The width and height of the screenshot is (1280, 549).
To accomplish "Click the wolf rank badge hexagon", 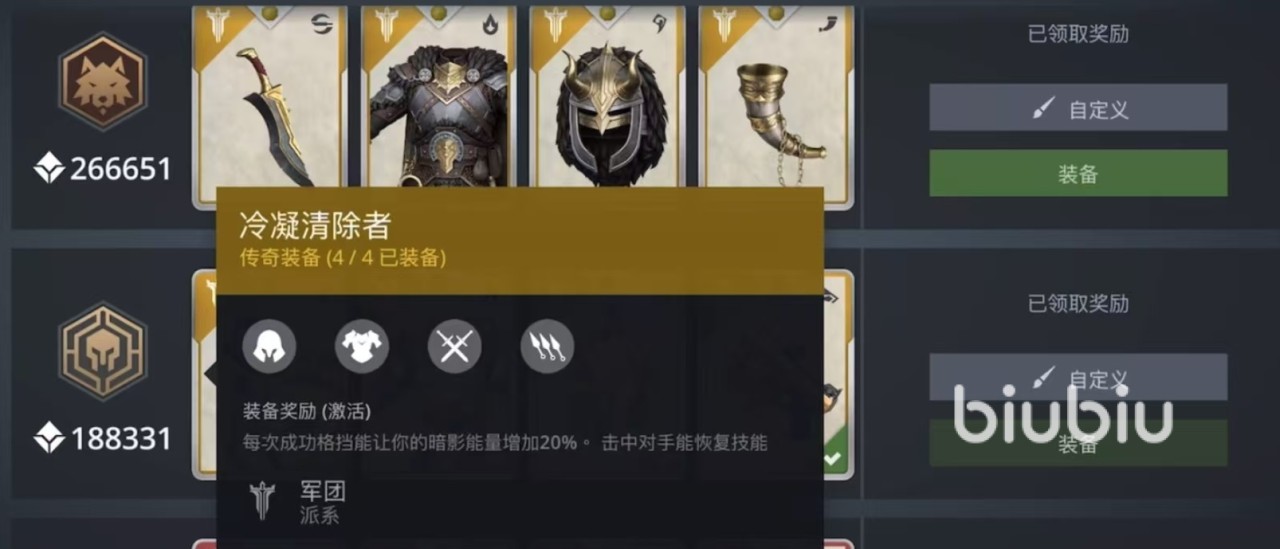I will [102, 81].
